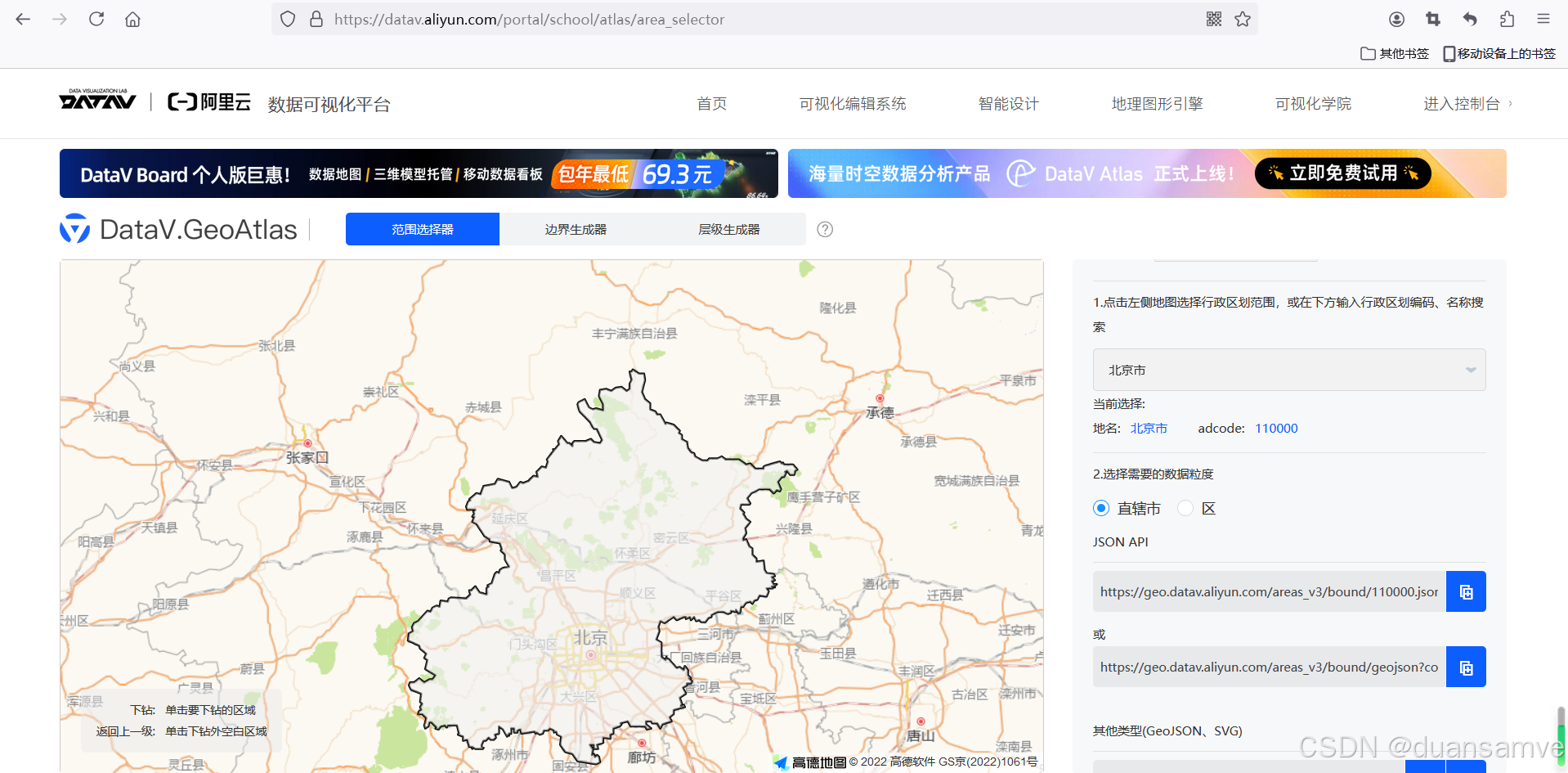
Task: Click the browser forward arrow
Action: [60, 19]
